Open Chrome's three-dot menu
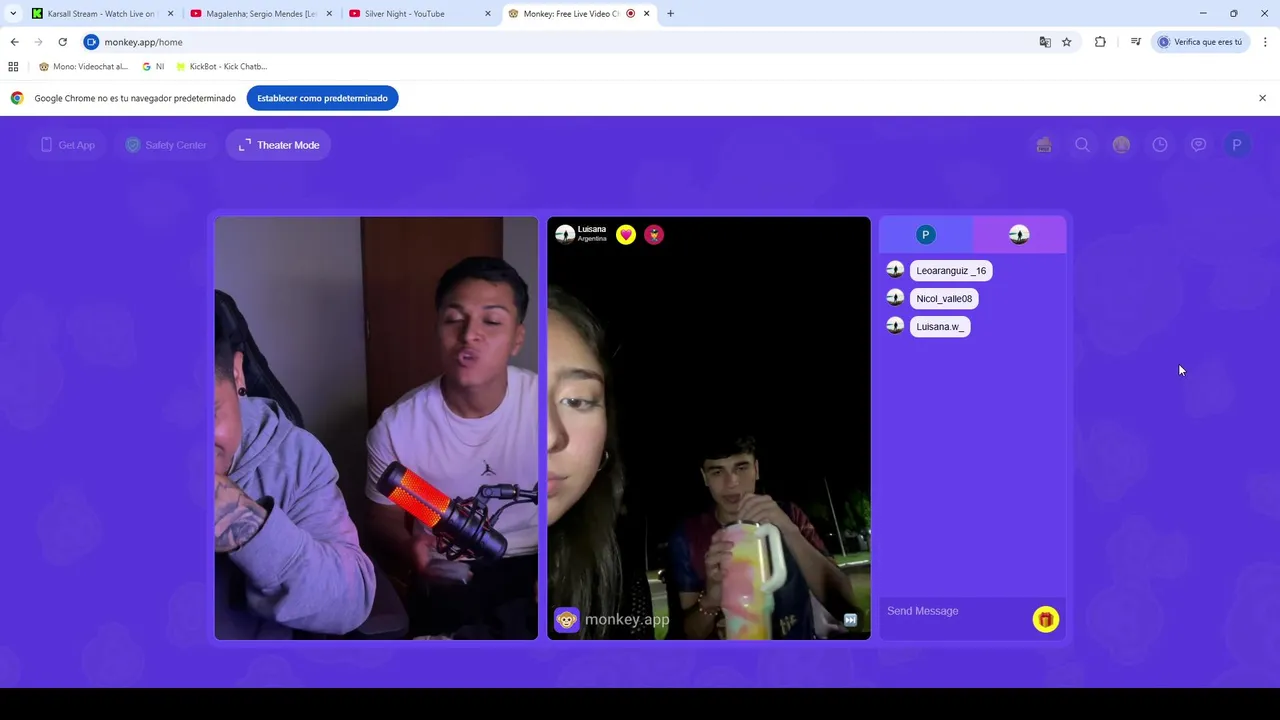This screenshot has width=1280, height=720. click(x=1265, y=42)
